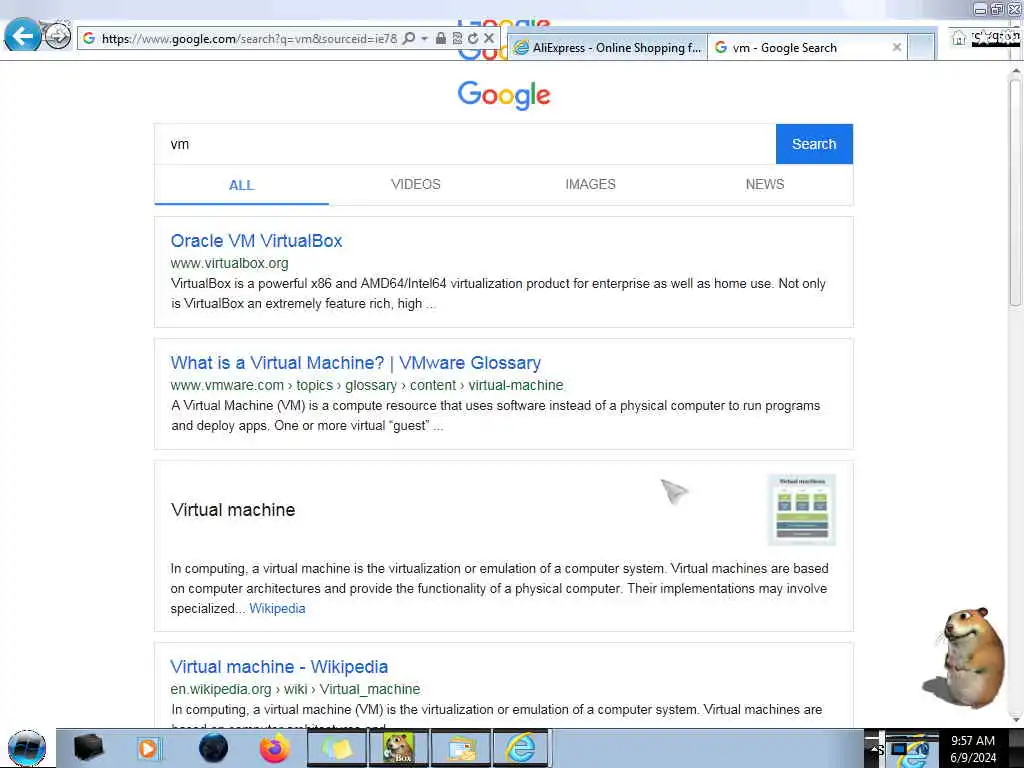Click the monitor icon in the system tray
This screenshot has height=768, width=1024.
click(901, 748)
